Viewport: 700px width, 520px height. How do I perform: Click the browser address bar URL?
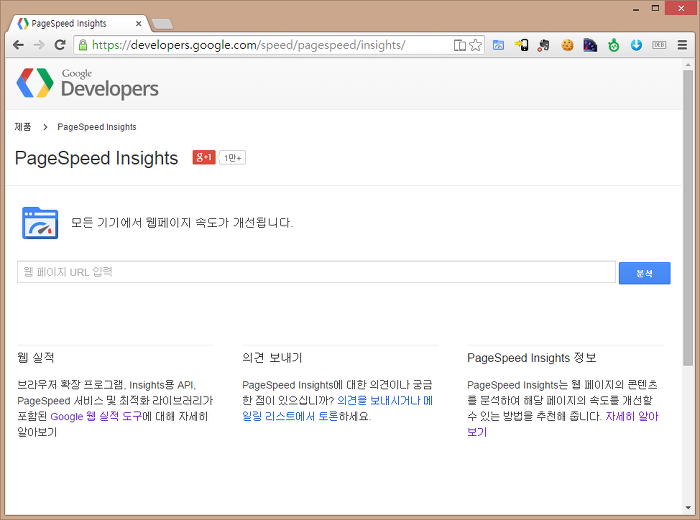pyautogui.click(x=249, y=45)
